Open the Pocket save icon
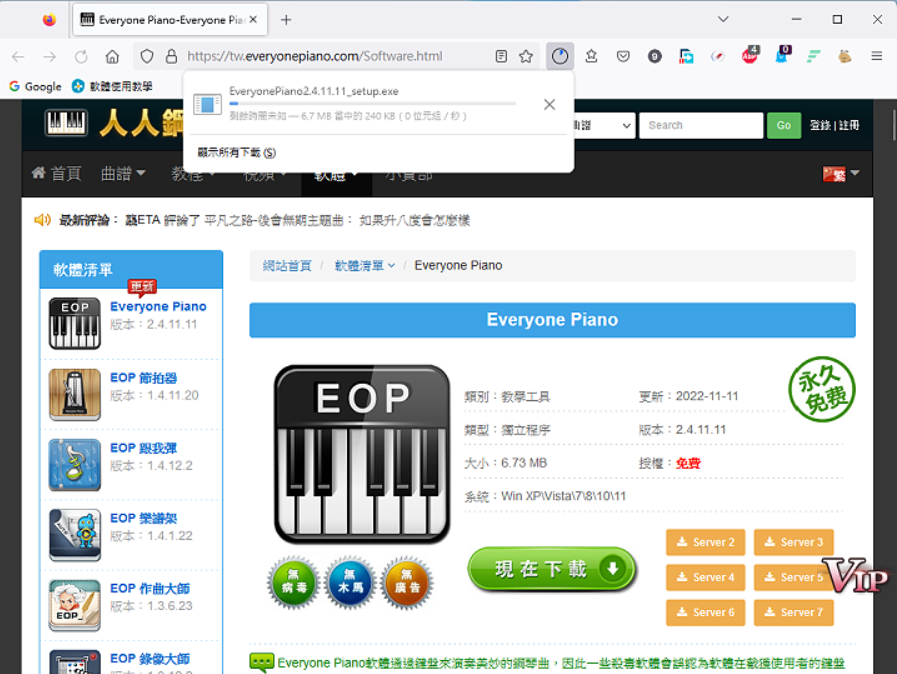 coord(623,56)
